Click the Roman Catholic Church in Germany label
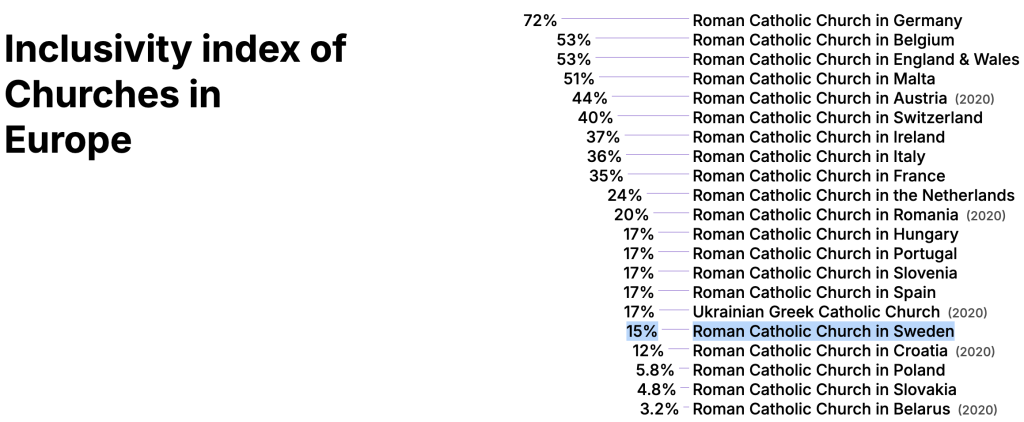The image size is (1024, 422). click(x=827, y=20)
